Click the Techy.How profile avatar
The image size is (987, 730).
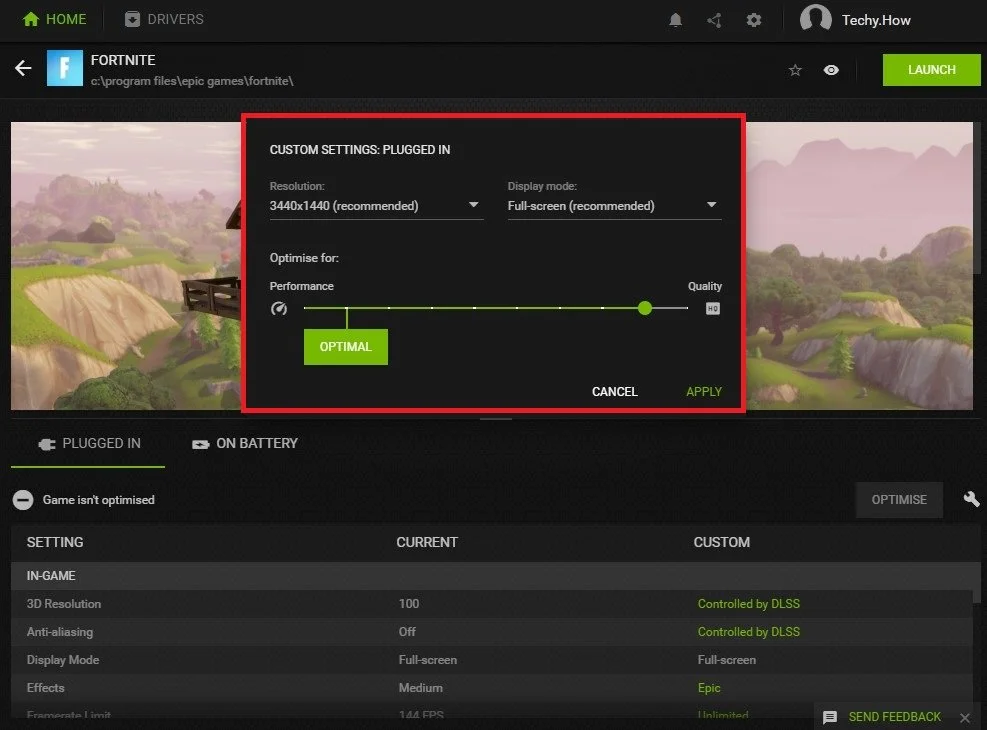pyautogui.click(x=815, y=18)
